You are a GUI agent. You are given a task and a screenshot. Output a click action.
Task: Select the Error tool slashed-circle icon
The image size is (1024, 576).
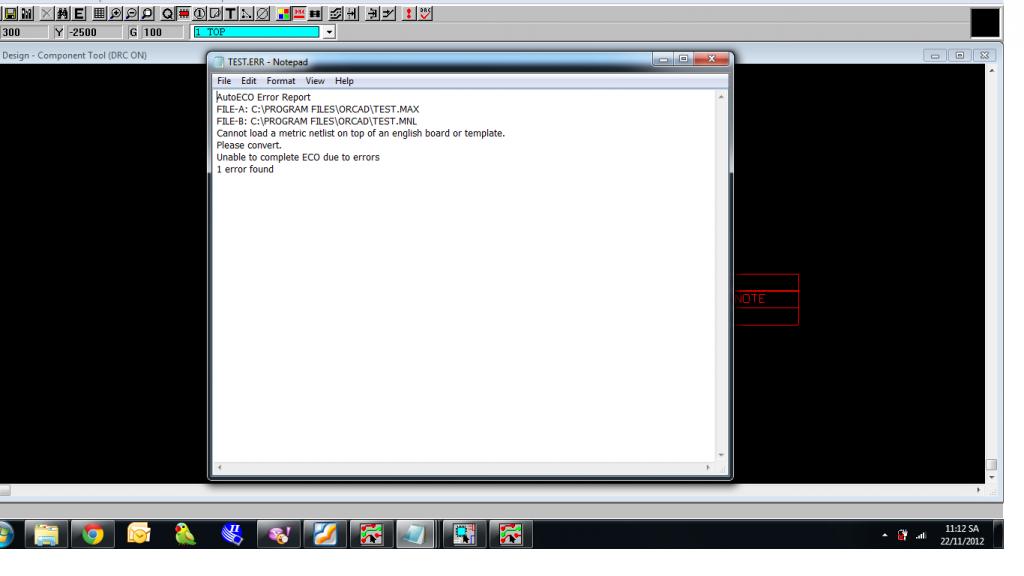[x=263, y=14]
